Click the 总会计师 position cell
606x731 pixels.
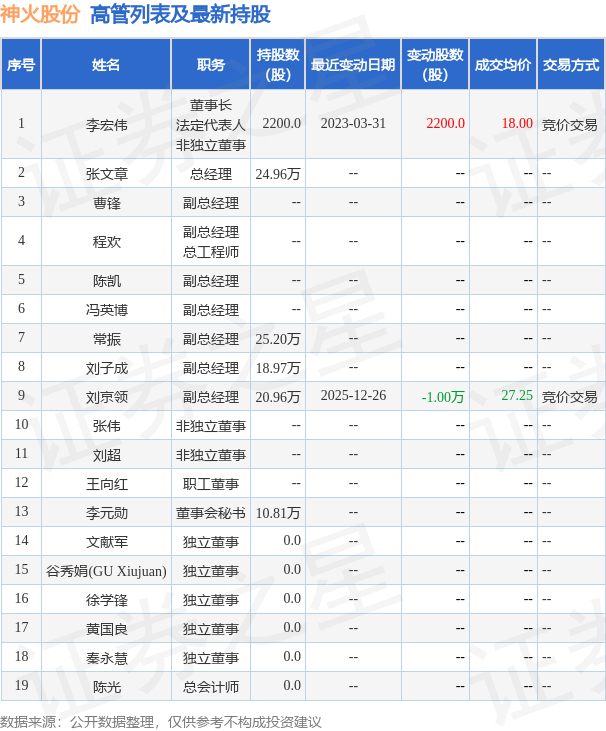(x=211, y=687)
